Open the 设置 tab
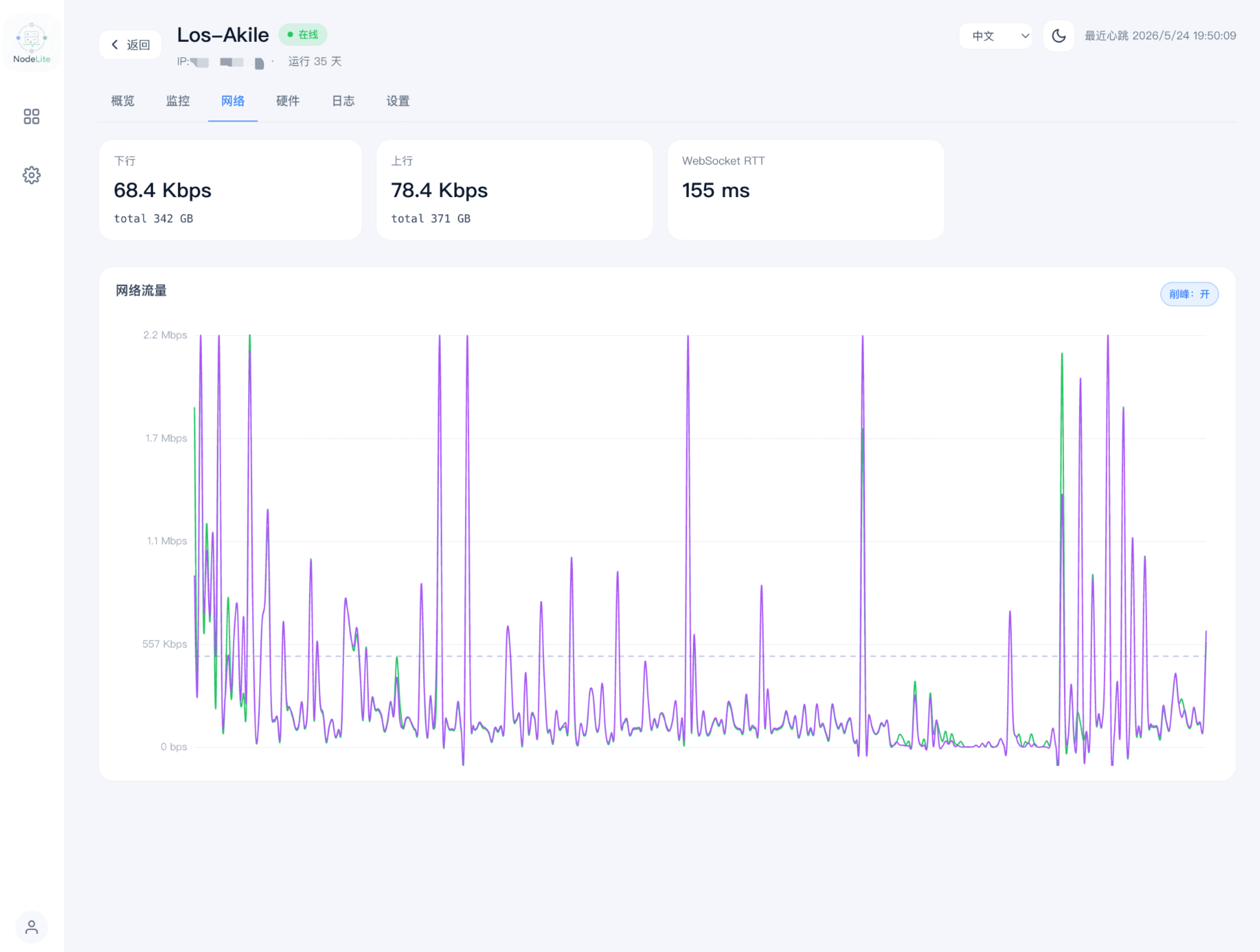Image resolution: width=1260 pixels, height=952 pixels. 398,101
